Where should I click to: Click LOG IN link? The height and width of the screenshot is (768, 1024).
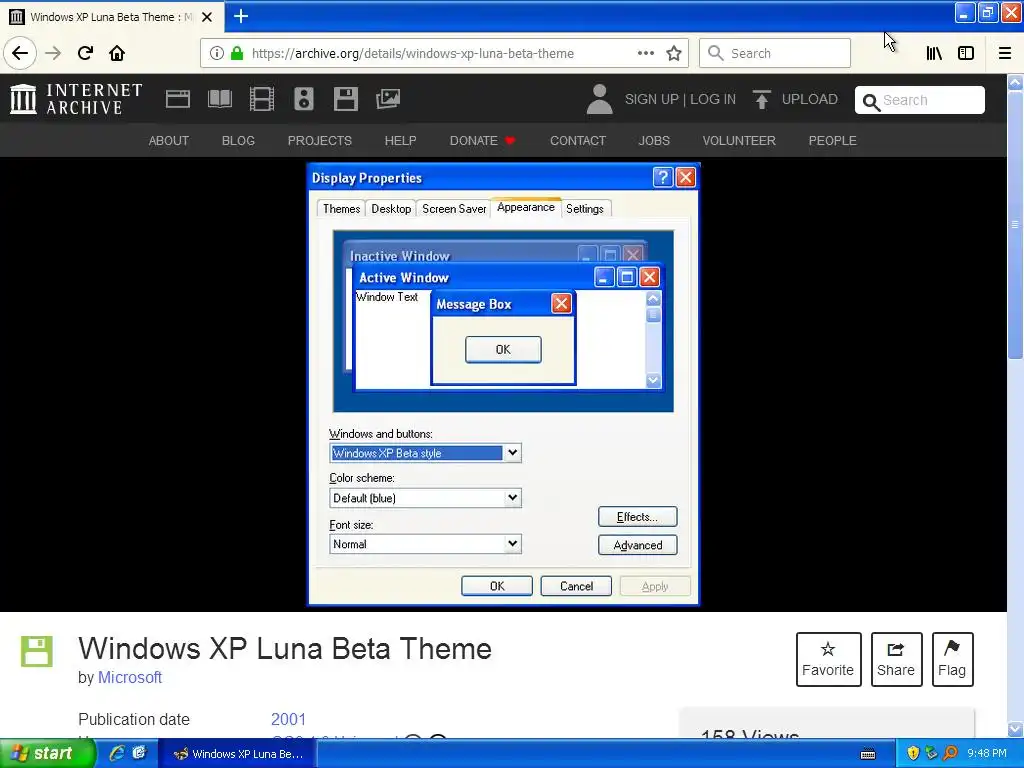click(713, 99)
